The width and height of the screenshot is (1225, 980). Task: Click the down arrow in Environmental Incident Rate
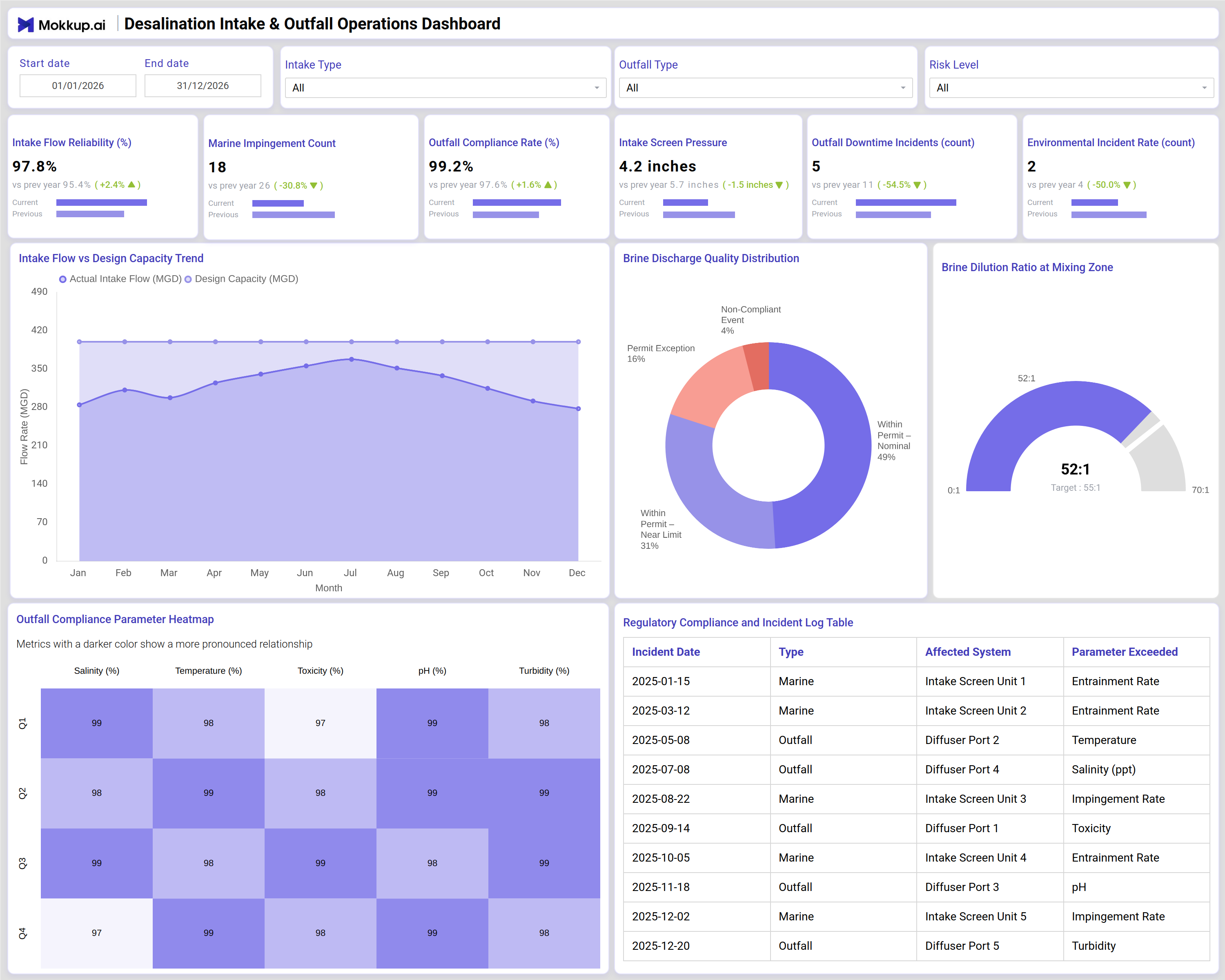1127,185
